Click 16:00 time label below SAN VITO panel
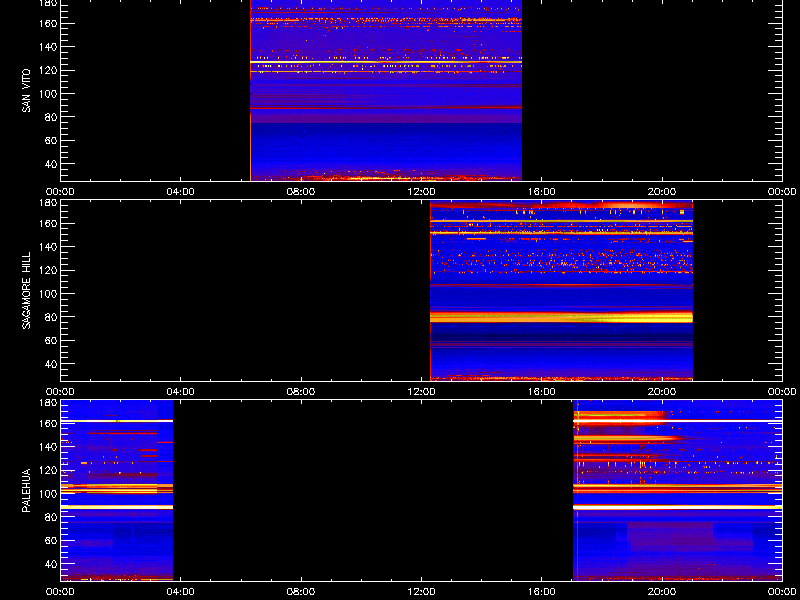Image resolution: width=800 pixels, height=600 pixels. click(x=542, y=192)
